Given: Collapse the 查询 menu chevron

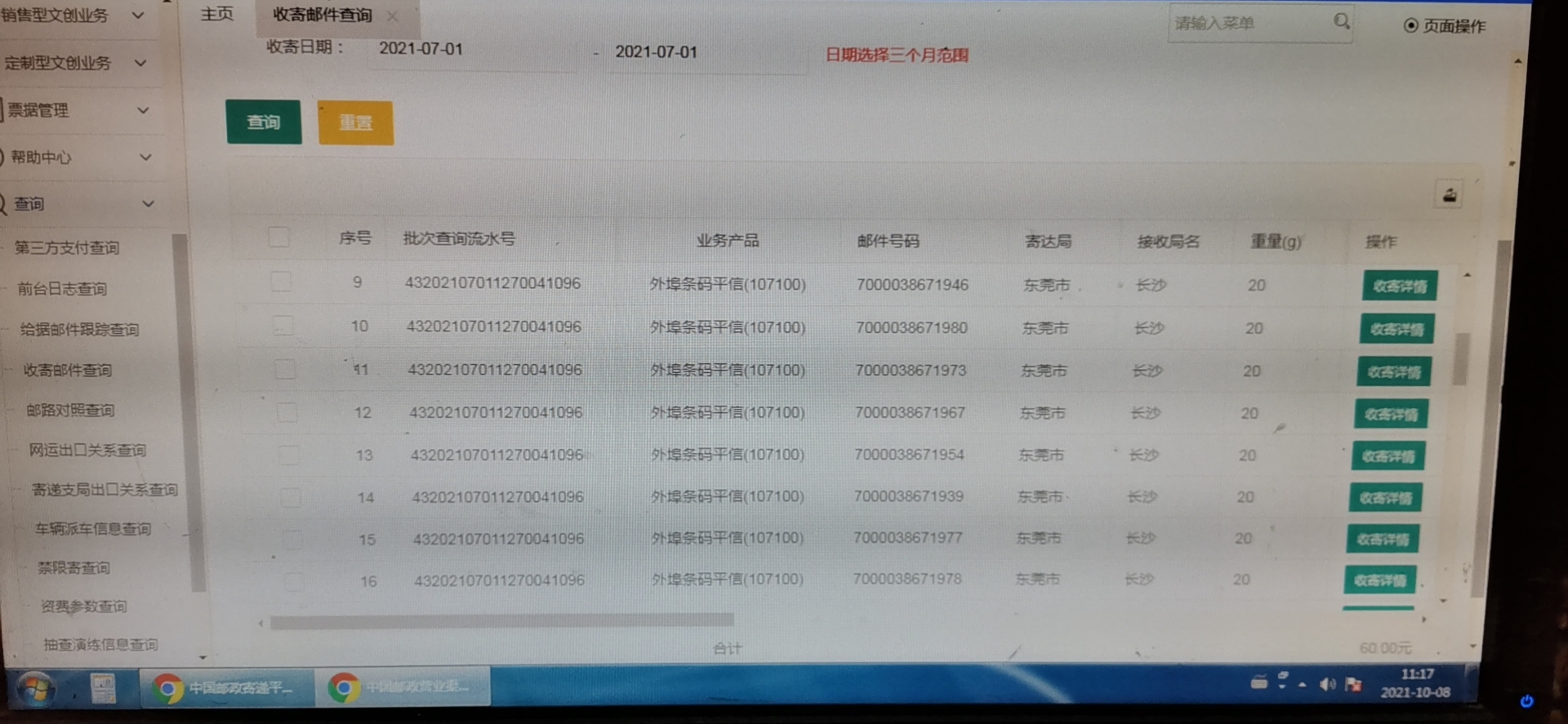Looking at the screenshot, I should (148, 203).
